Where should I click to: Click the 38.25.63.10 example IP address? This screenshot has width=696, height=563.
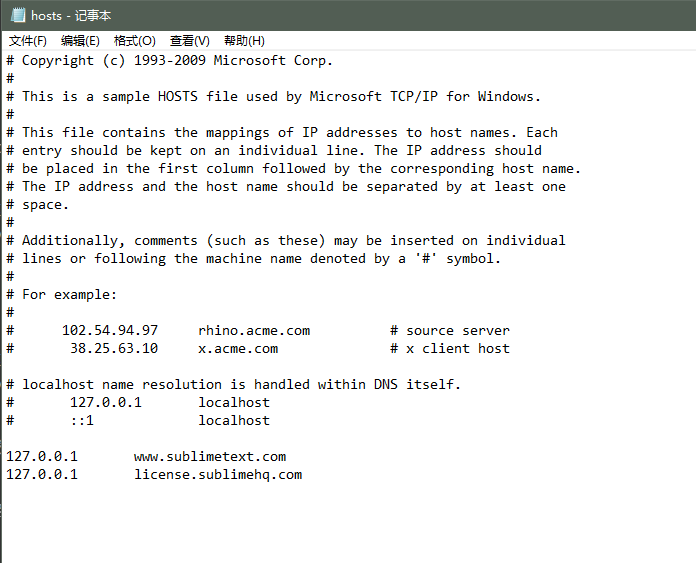[114, 349]
